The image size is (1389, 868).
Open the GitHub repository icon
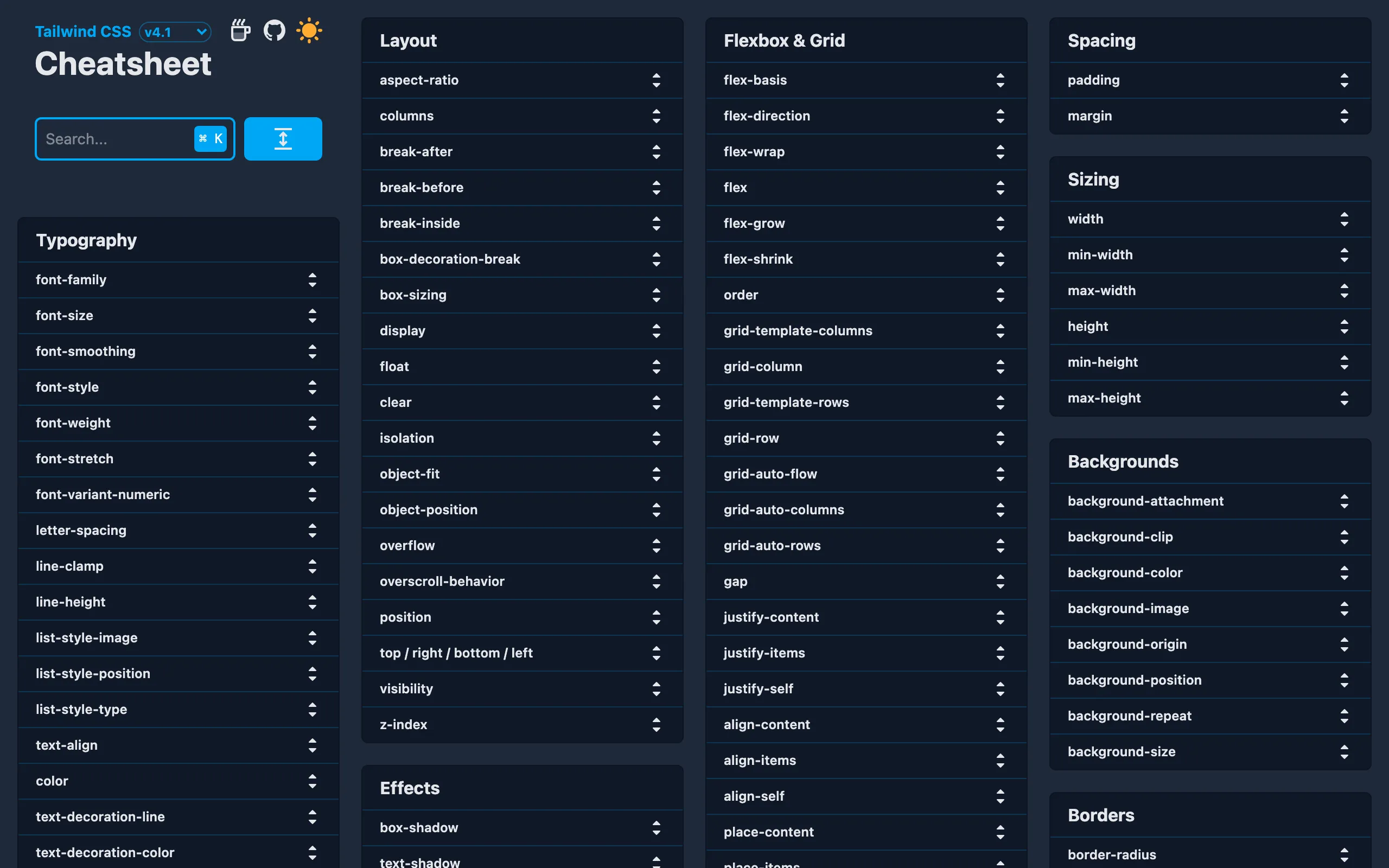(275, 30)
